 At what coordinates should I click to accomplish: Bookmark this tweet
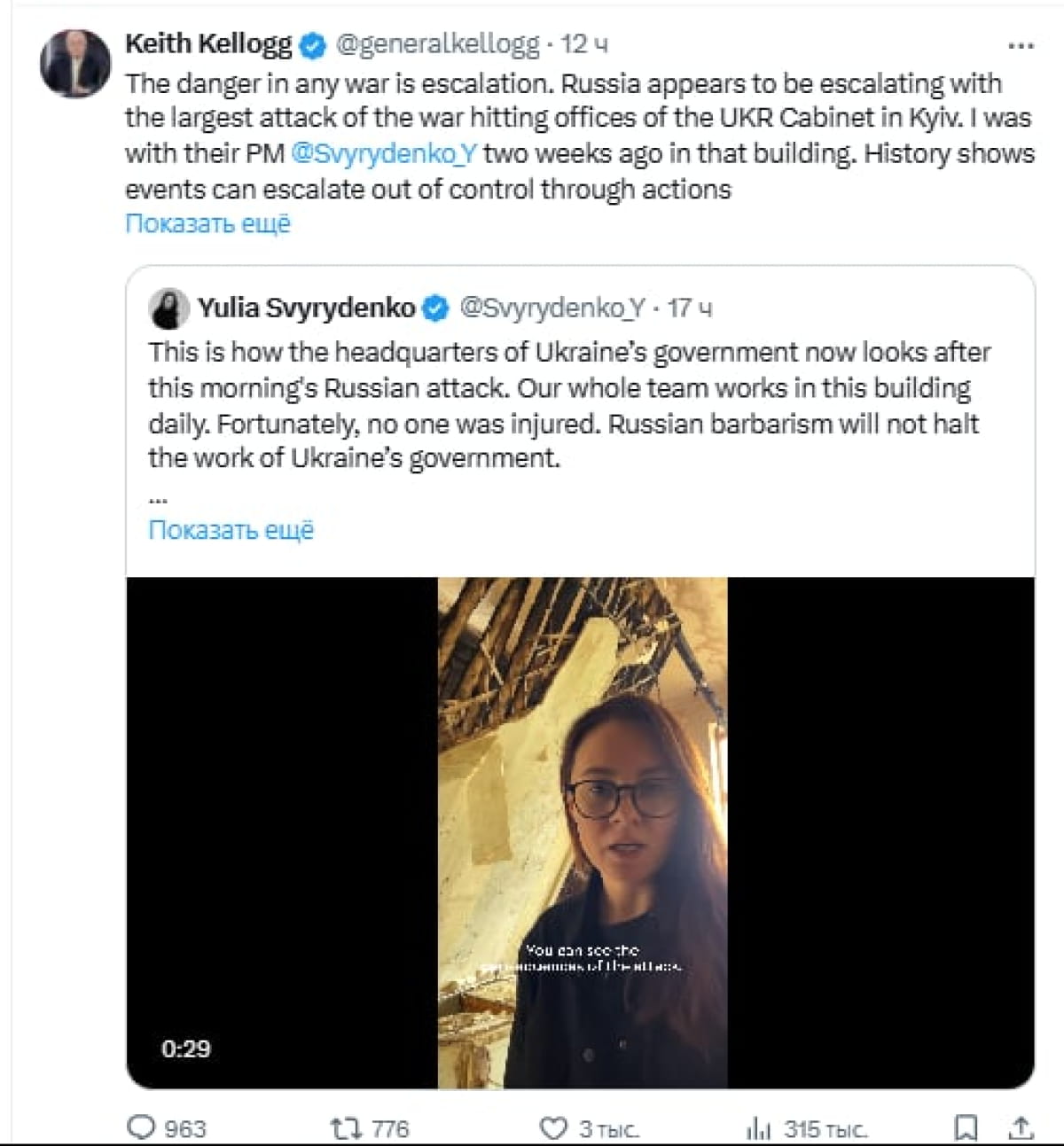[x=966, y=1127]
